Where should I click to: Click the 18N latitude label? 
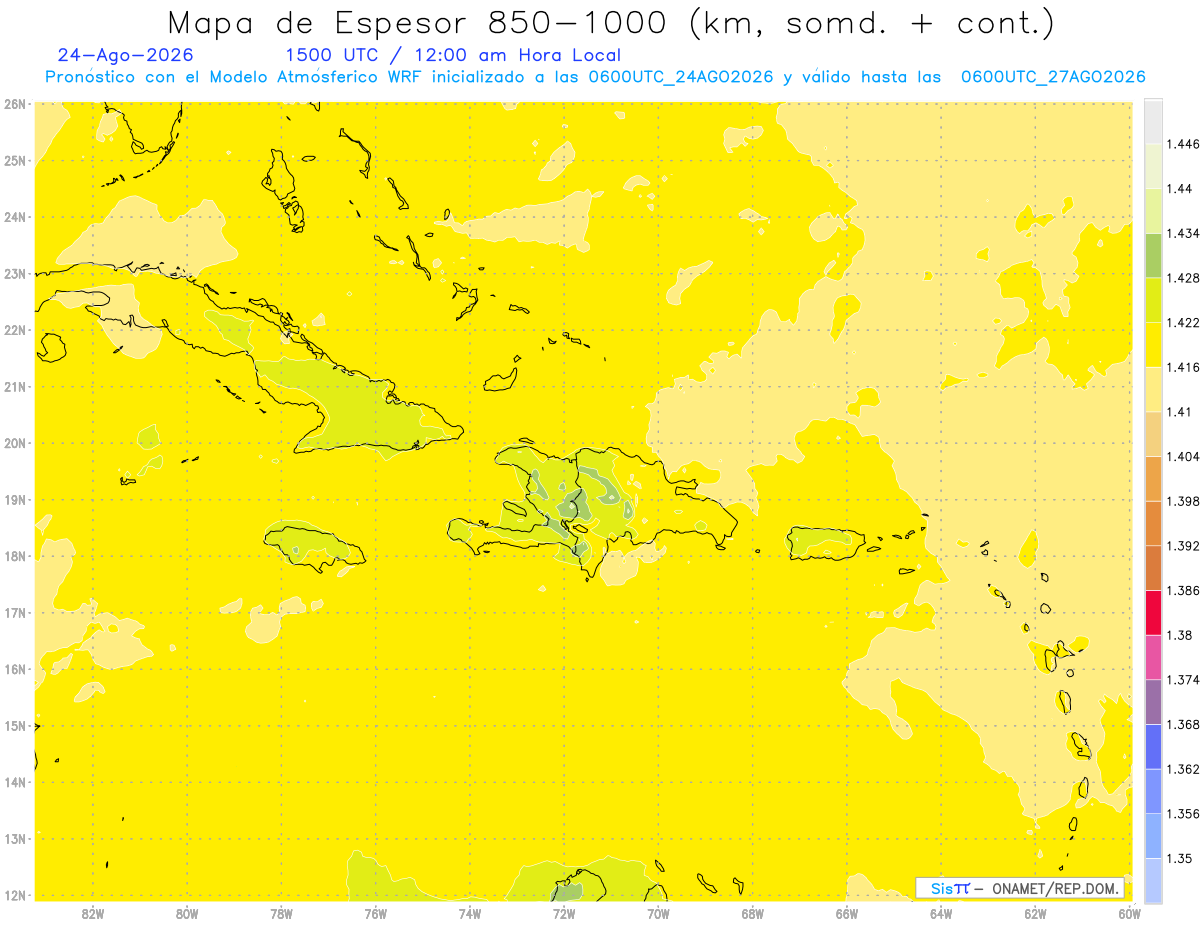click(x=15, y=556)
